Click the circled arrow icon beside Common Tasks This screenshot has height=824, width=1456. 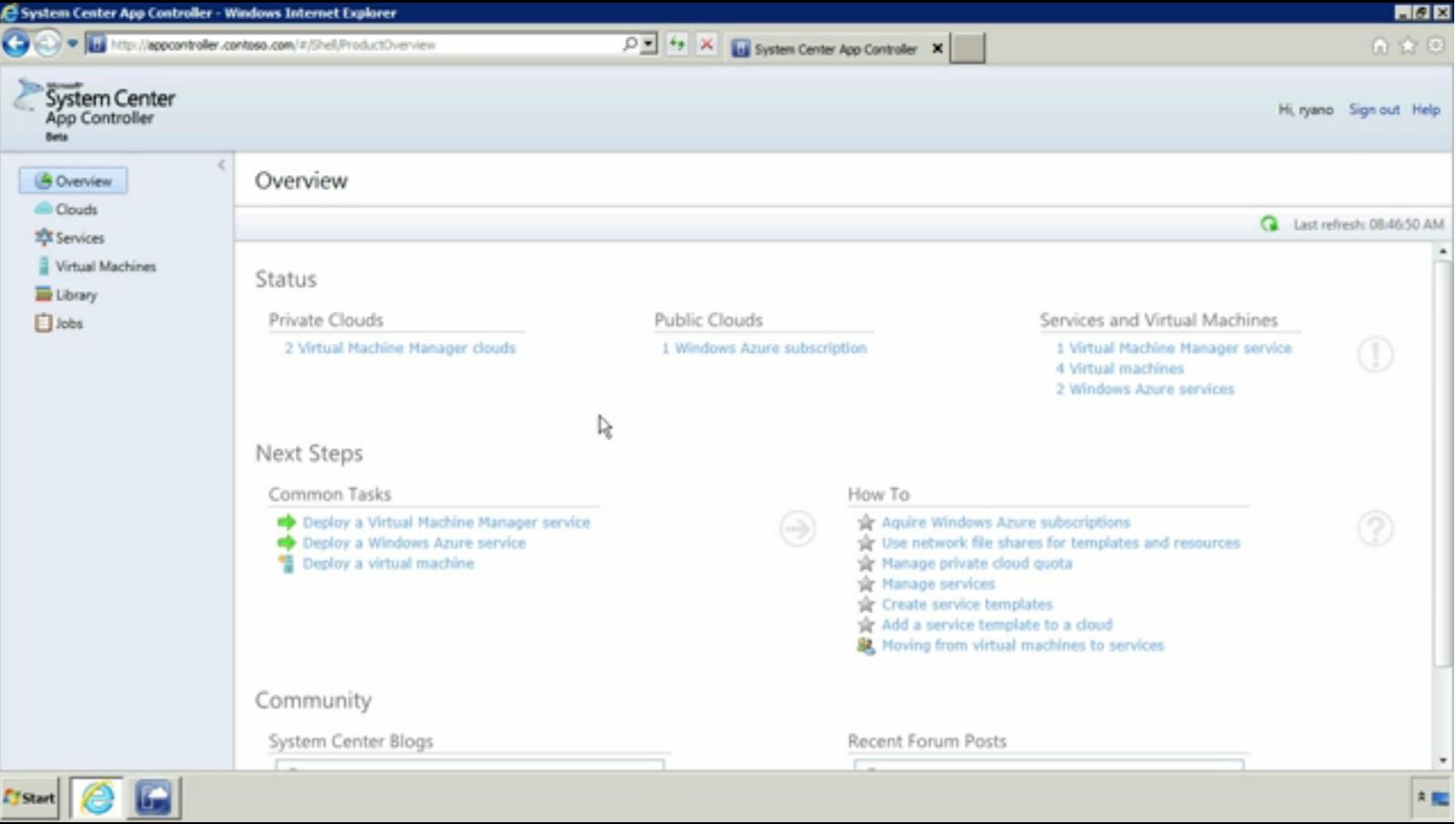797,529
